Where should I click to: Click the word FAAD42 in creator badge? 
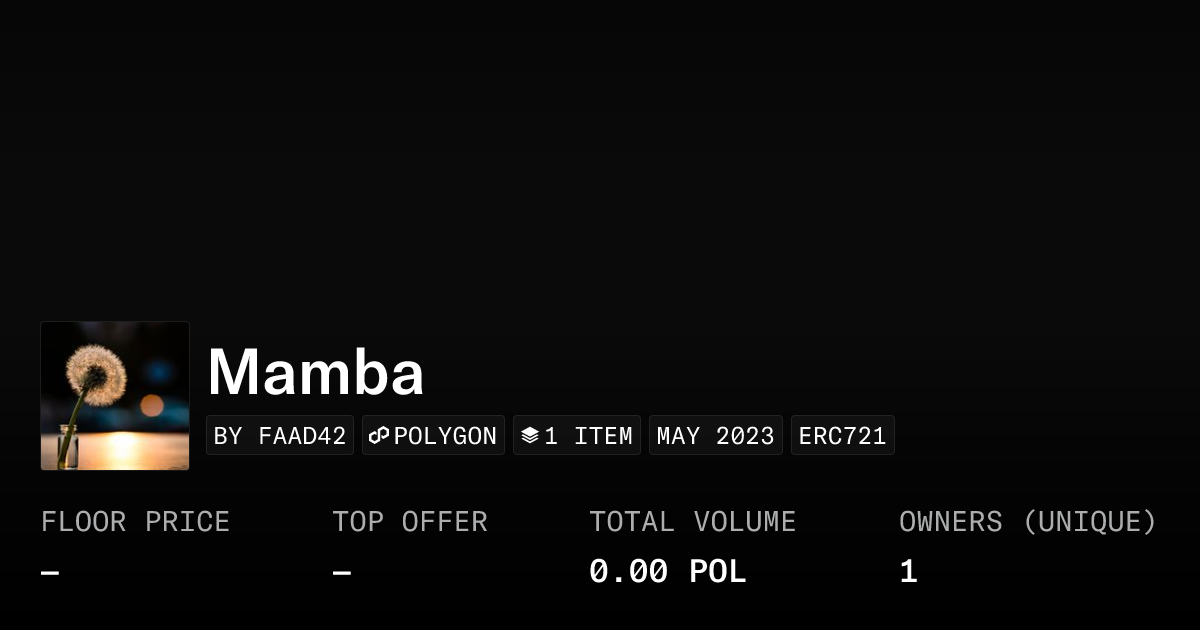(302, 436)
